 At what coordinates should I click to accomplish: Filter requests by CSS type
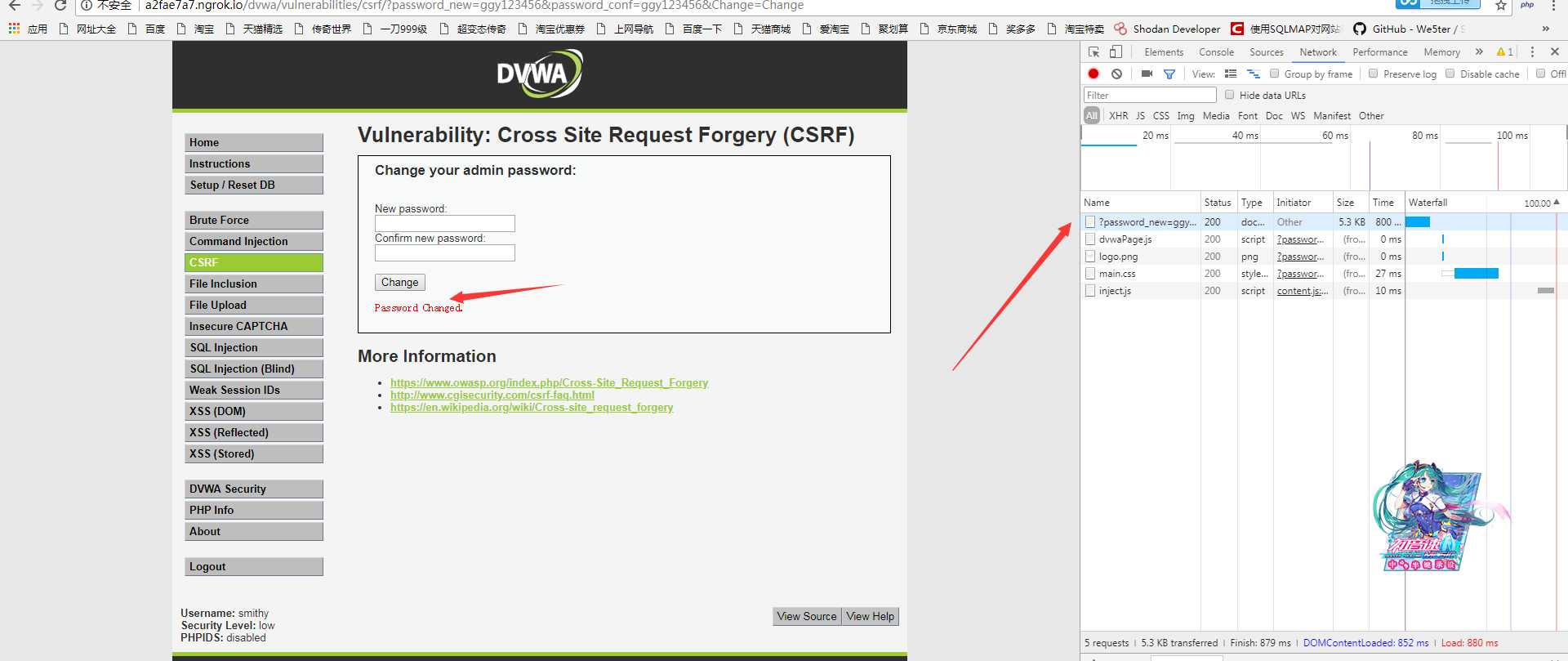[x=1161, y=116]
